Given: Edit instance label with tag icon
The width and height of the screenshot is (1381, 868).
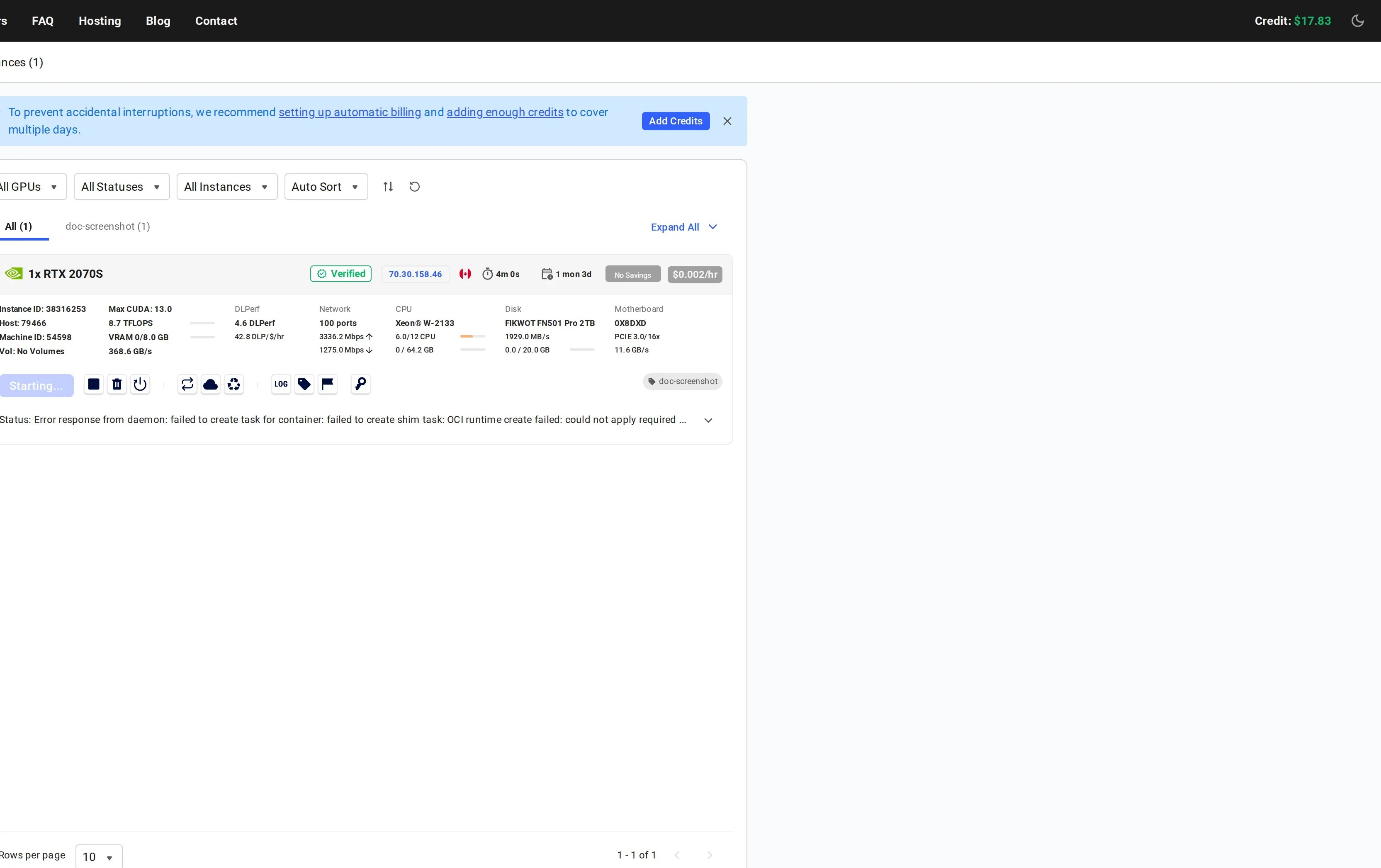Looking at the screenshot, I should (304, 384).
